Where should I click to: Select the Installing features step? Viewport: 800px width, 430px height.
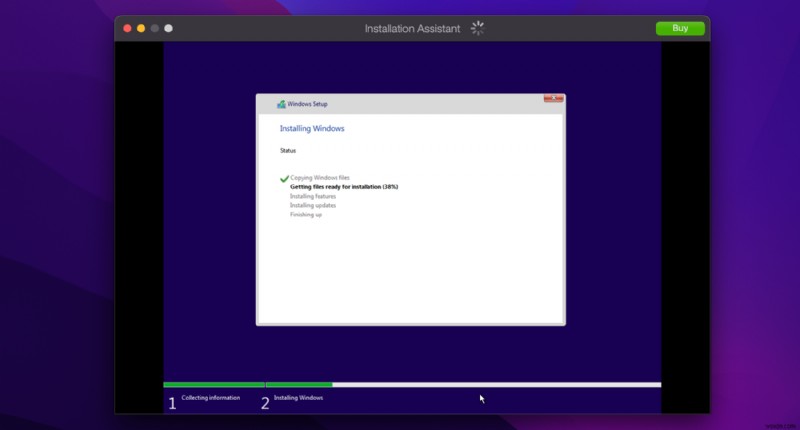pos(313,196)
